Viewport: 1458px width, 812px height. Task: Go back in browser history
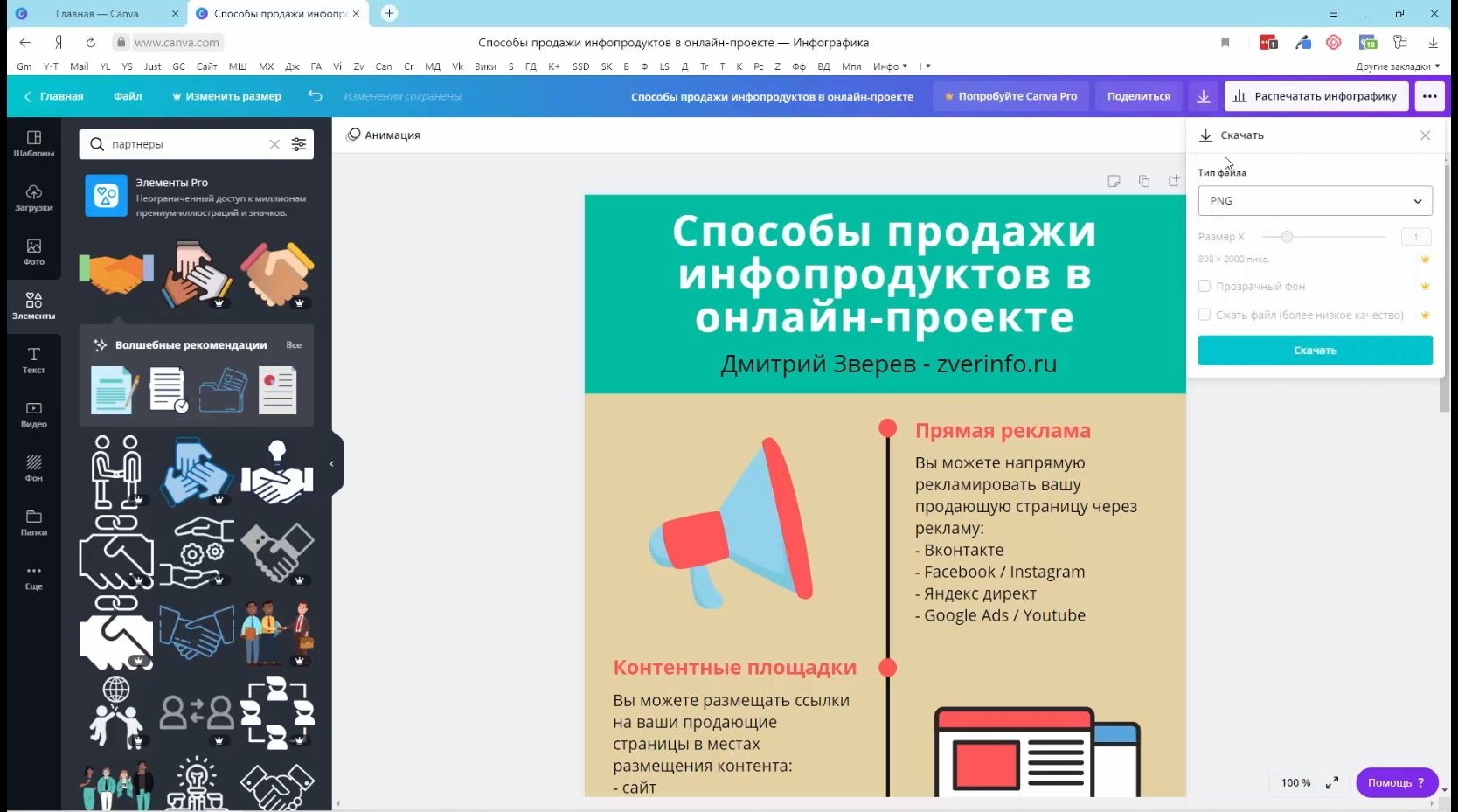point(25,42)
